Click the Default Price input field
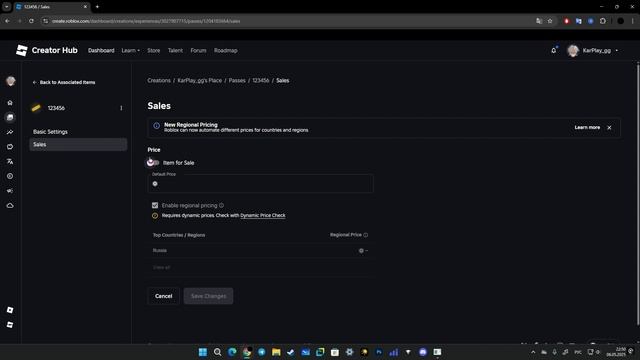Screen dimensions: 640x360 pyautogui.click(x=260, y=184)
